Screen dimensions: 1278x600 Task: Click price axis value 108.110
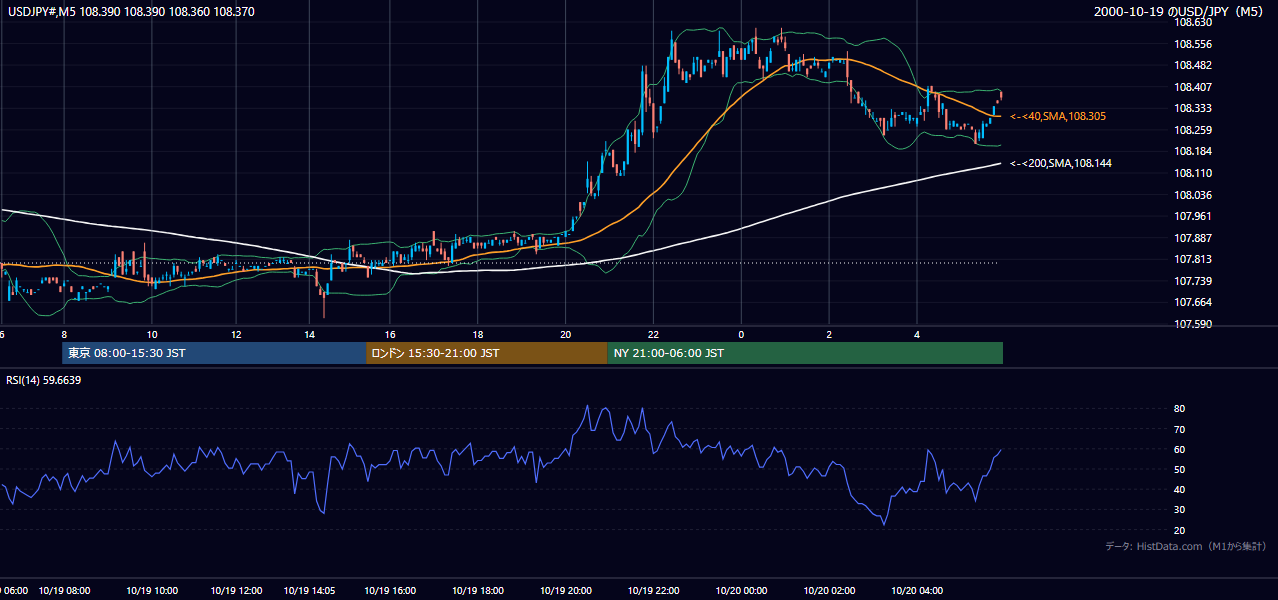click(x=1193, y=173)
